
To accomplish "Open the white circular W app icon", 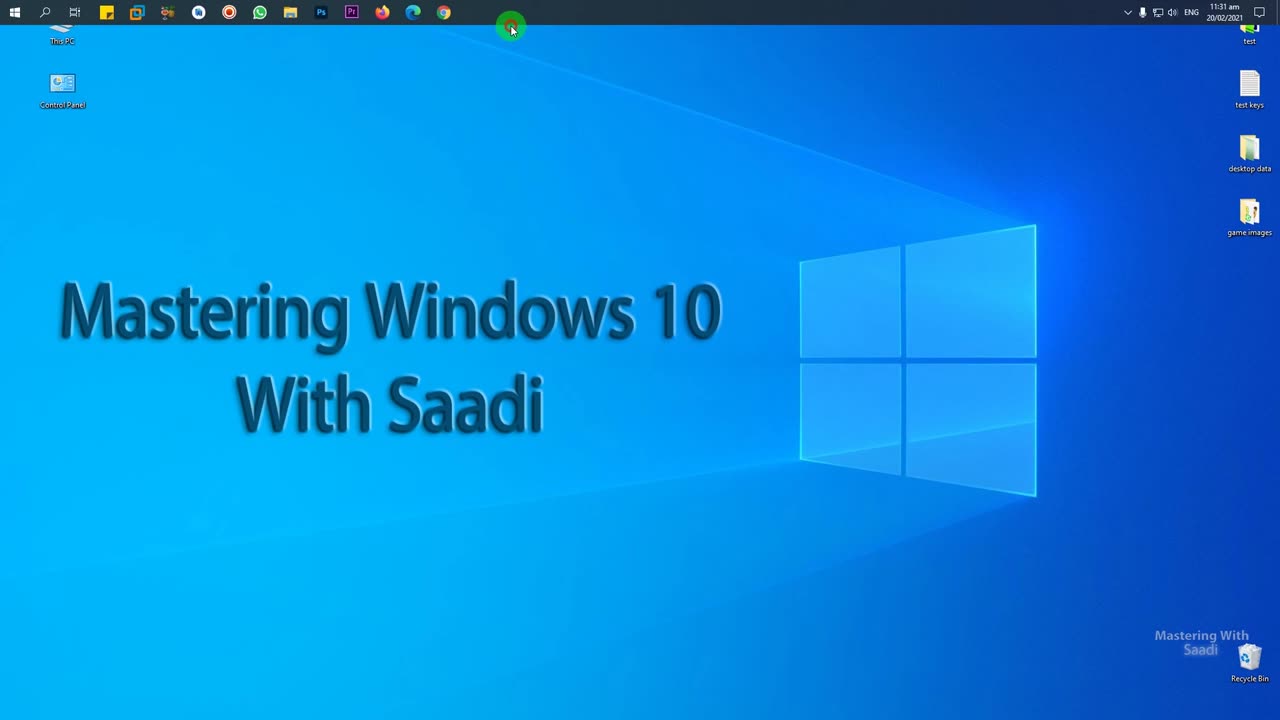I will (199, 12).
